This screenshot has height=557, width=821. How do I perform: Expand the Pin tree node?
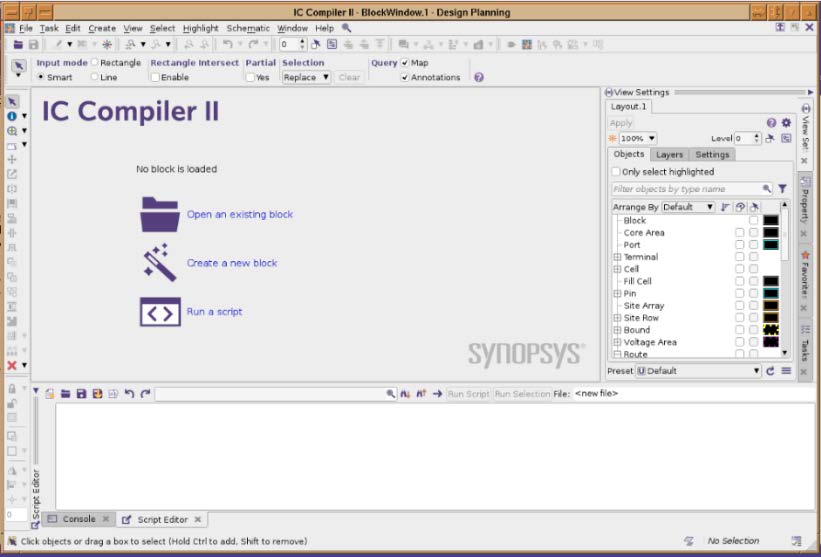click(x=617, y=294)
